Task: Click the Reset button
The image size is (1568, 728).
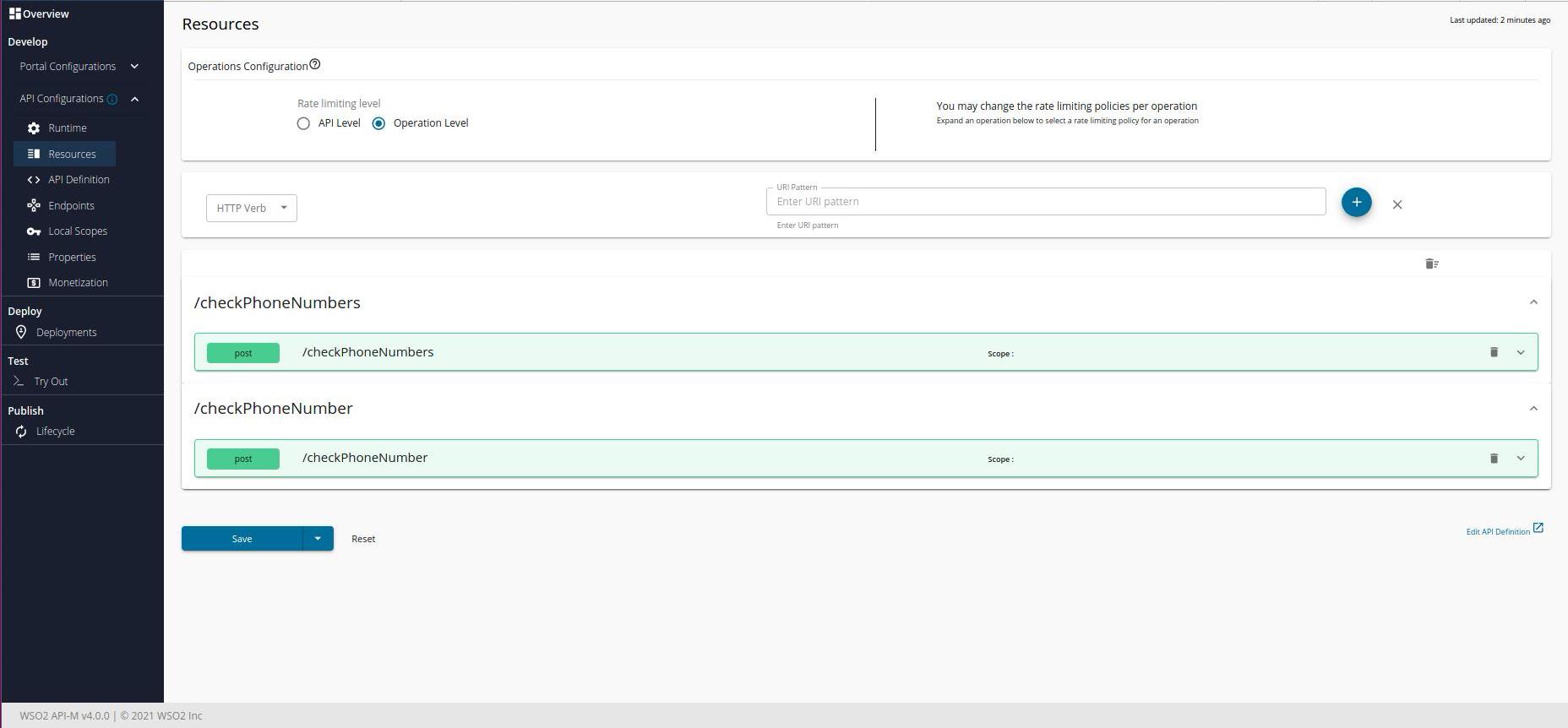Action: [x=363, y=539]
